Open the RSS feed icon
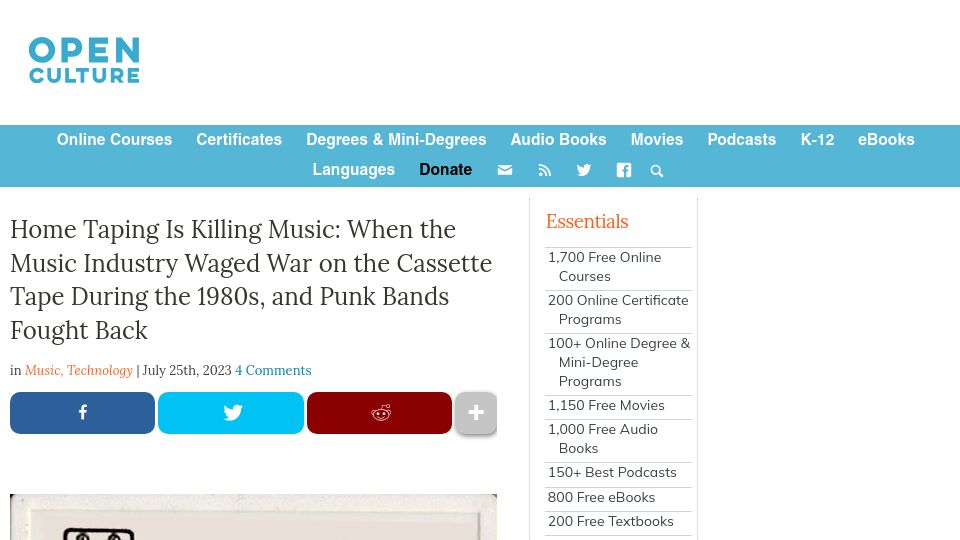Screen dimensions: 960x540 point(544,170)
